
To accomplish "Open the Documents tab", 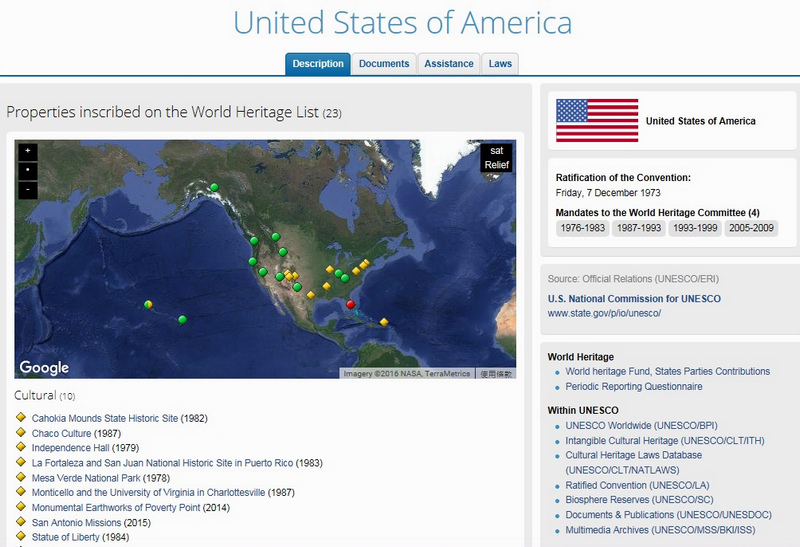I will (x=384, y=64).
